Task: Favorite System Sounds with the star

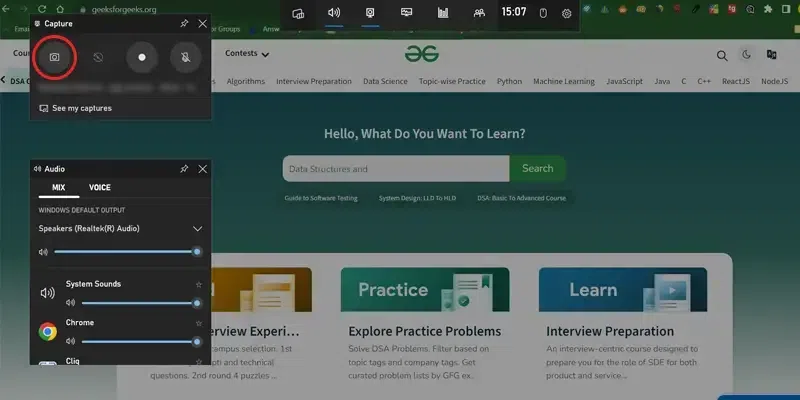Action: (199, 285)
